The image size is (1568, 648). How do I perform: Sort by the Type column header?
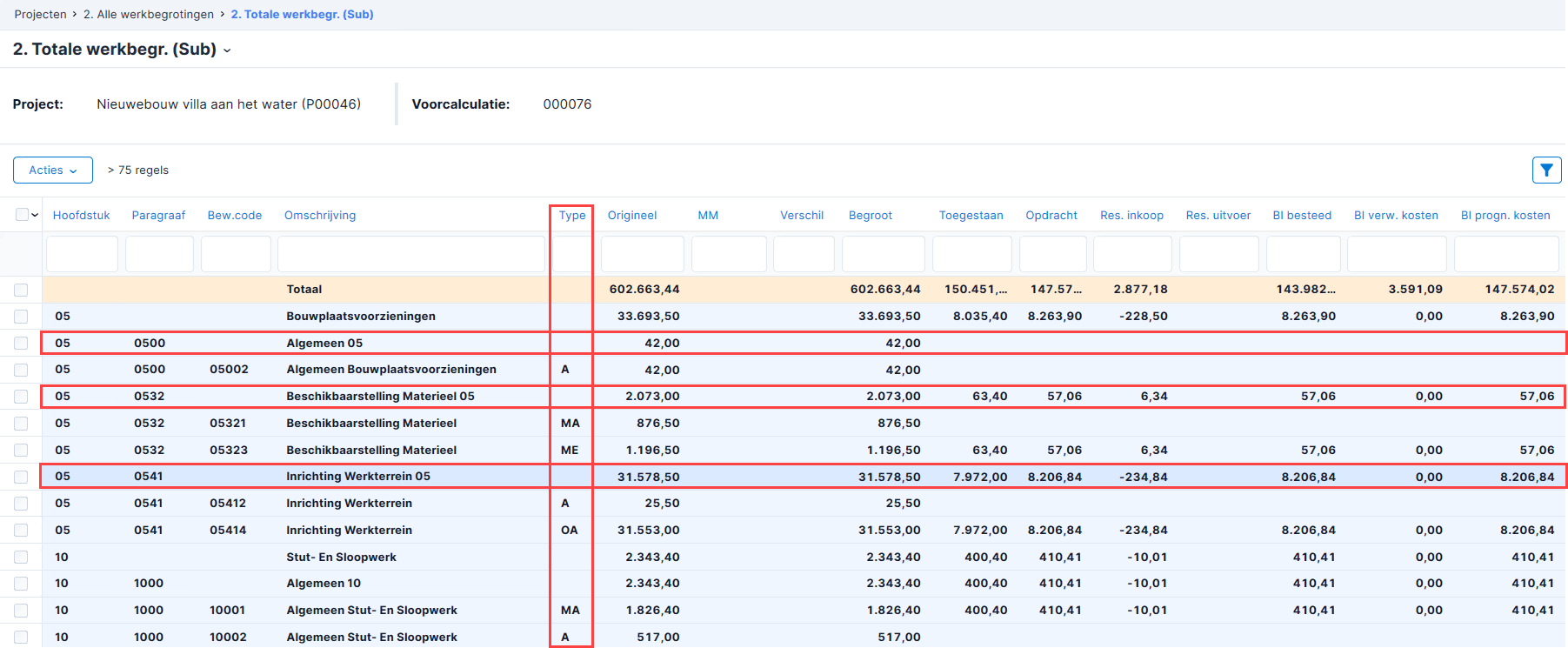tap(572, 215)
